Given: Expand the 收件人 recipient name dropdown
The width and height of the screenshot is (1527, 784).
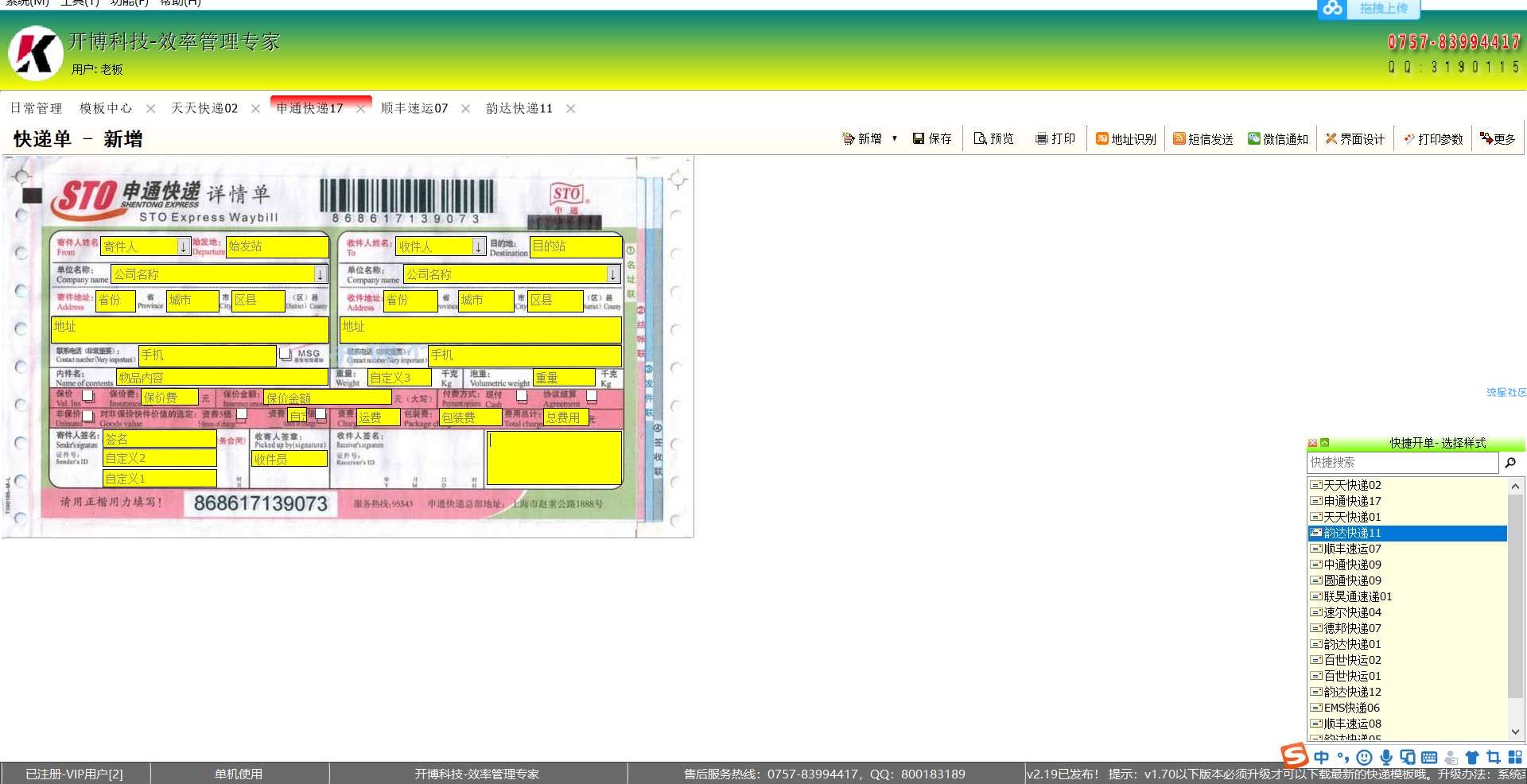Looking at the screenshot, I should point(479,246).
